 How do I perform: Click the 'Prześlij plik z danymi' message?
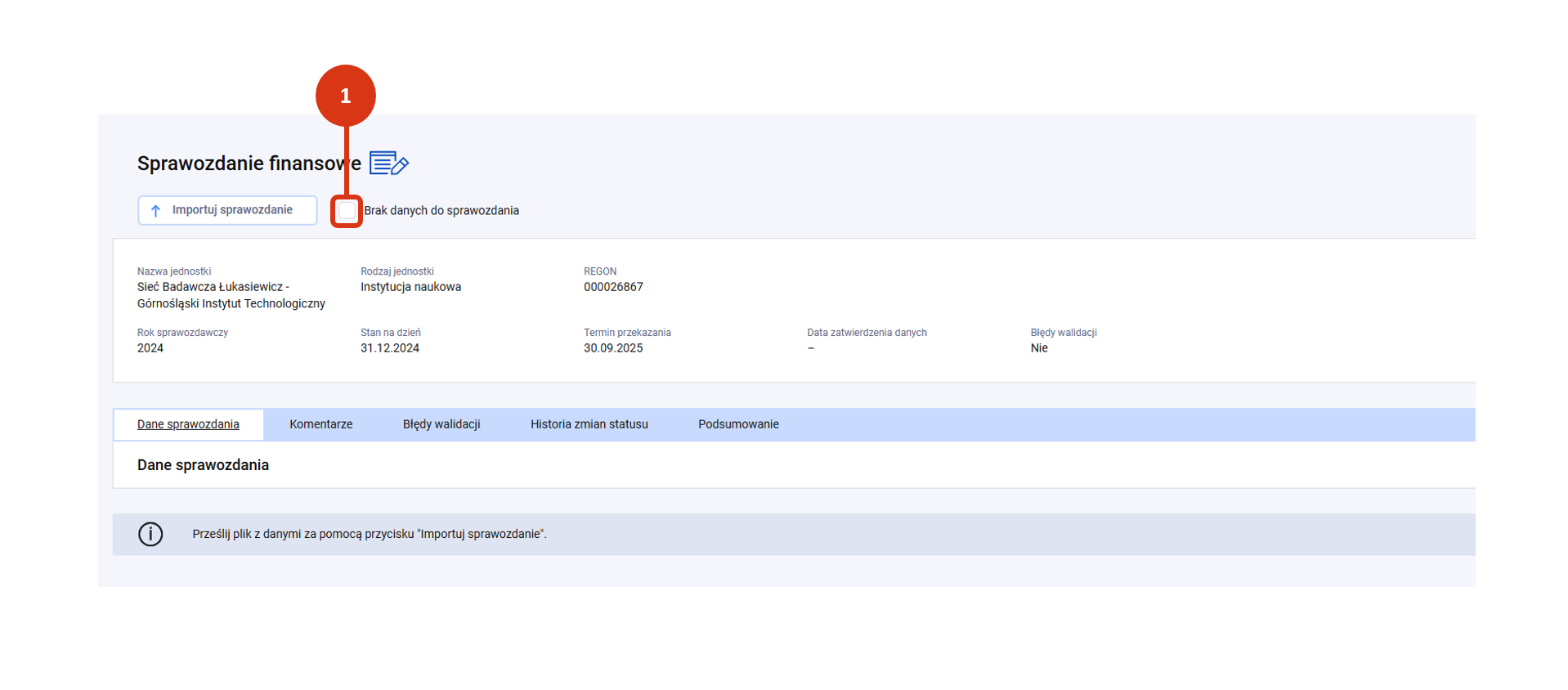(370, 534)
